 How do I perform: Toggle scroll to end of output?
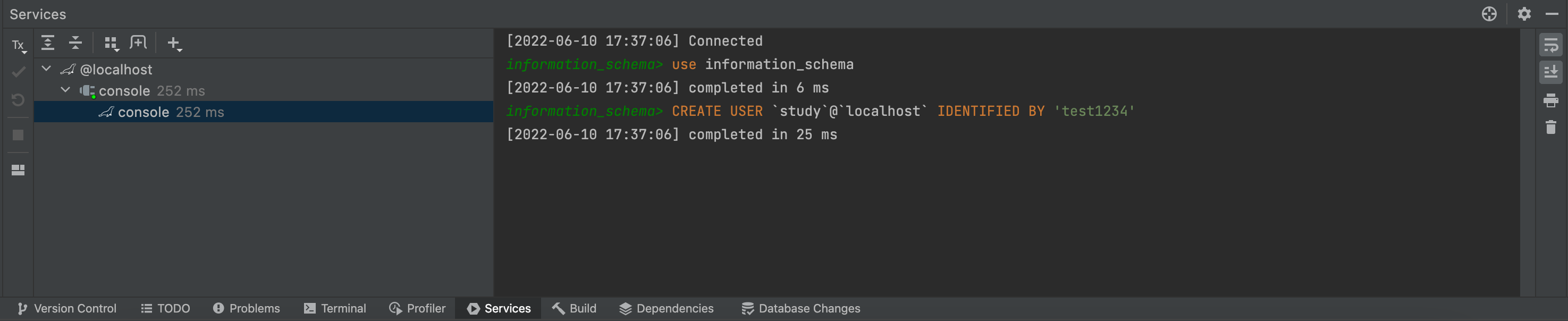click(x=1551, y=72)
